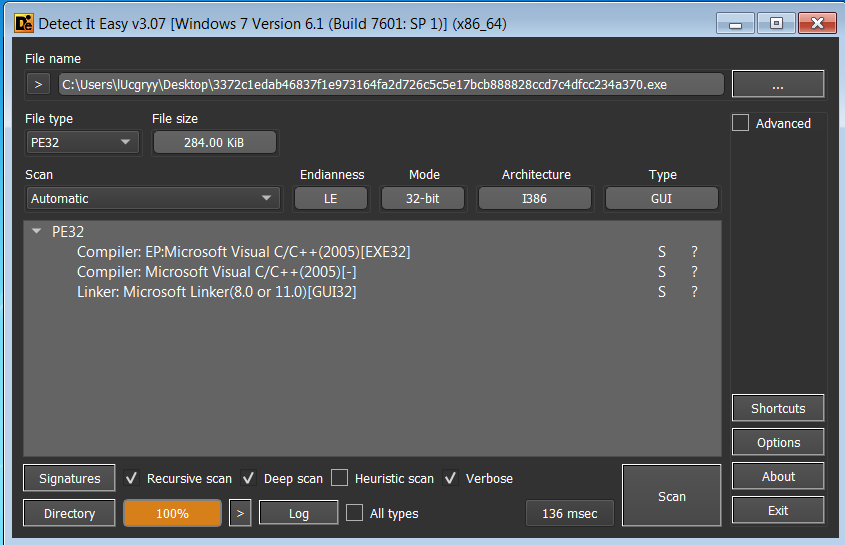845x545 pixels.
Task: Click the Endianness LE button
Action: coord(331,198)
